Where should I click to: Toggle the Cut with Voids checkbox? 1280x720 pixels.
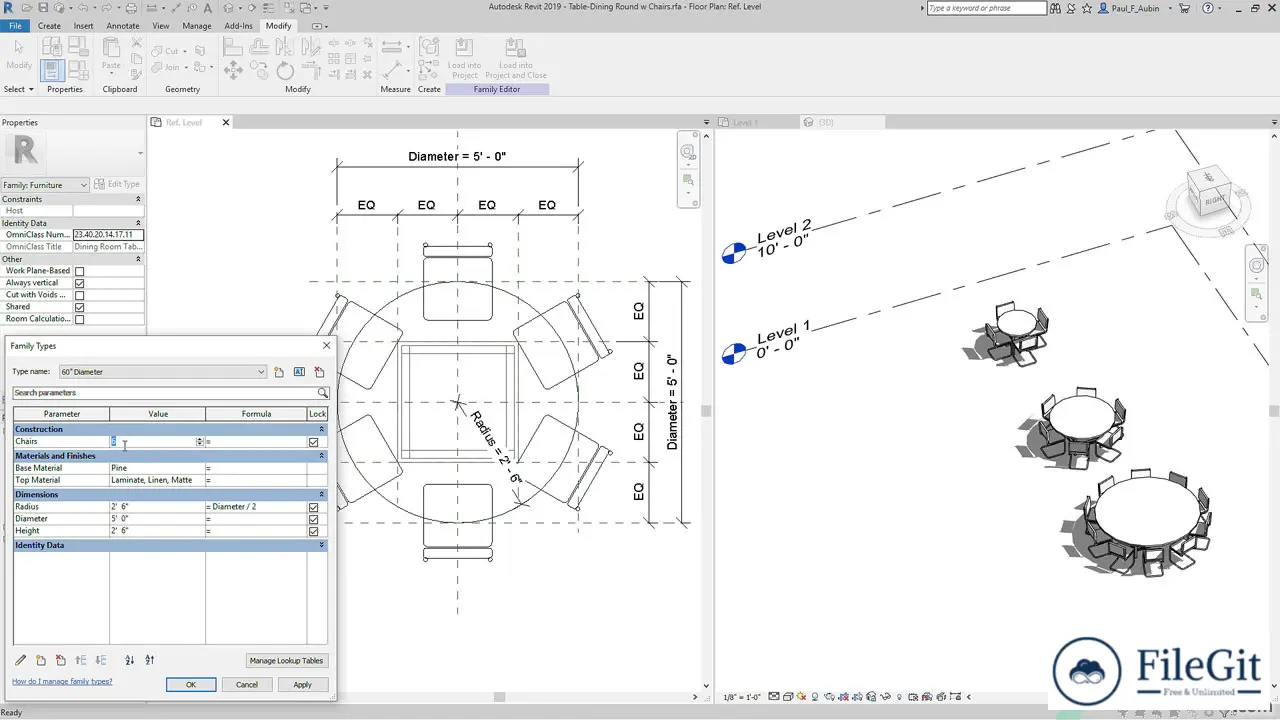coord(80,295)
